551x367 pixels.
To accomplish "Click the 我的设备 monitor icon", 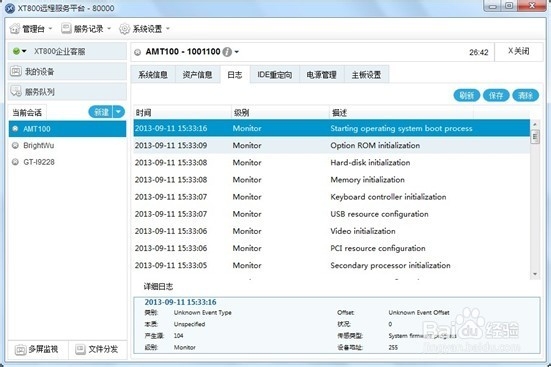I will (16, 72).
